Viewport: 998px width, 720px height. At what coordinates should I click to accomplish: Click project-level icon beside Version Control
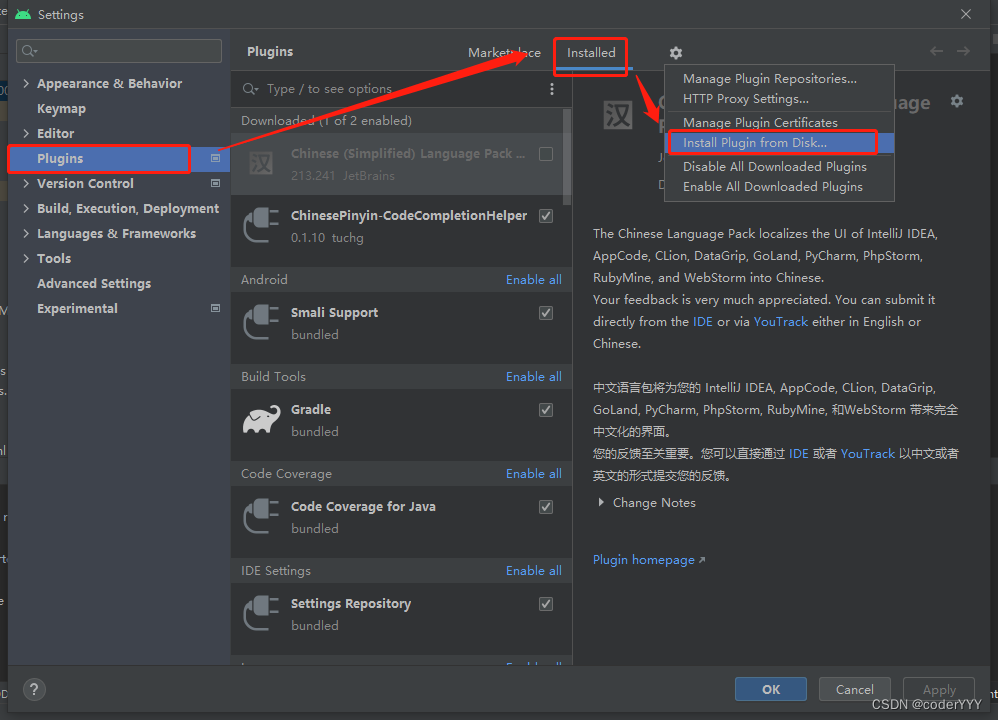[216, 183]
